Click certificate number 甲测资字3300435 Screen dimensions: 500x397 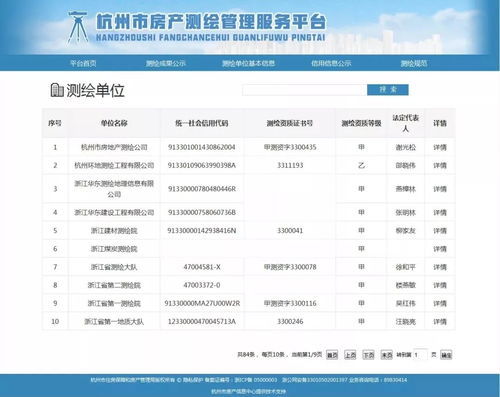click(290, 147)
